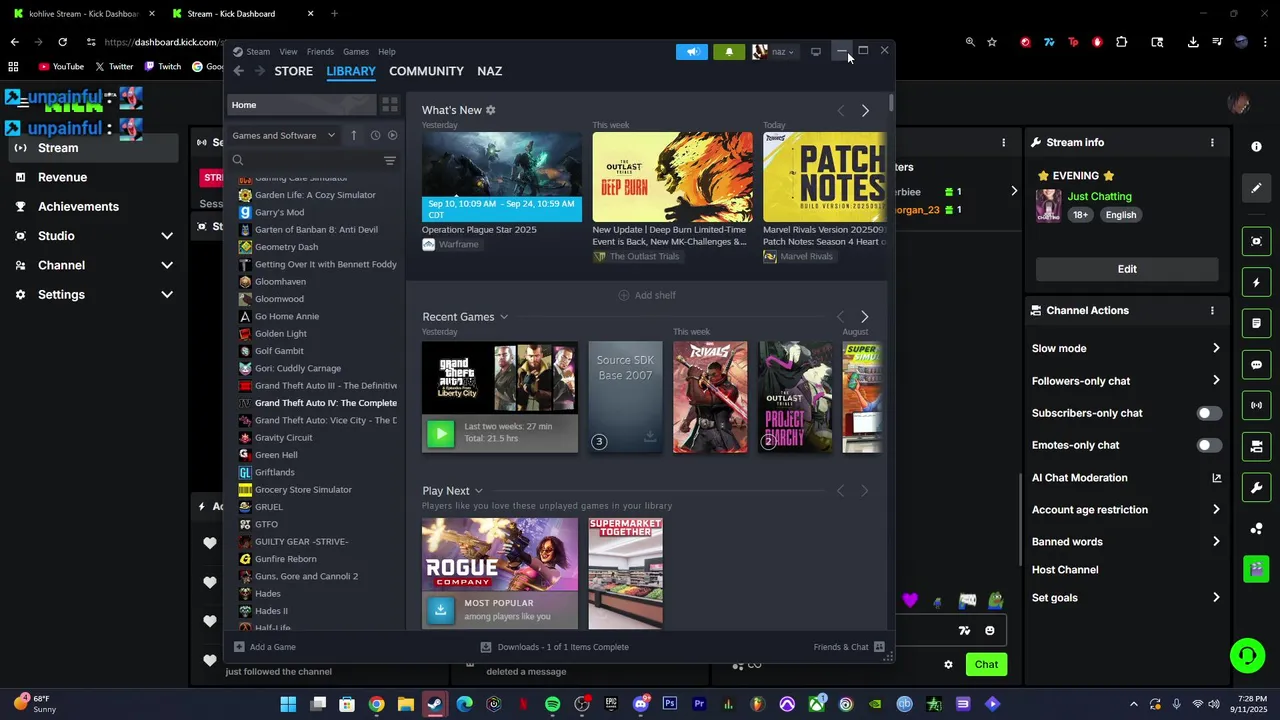Click Add shelf in Steam library

pyautogui.click(x=647, y=295)
